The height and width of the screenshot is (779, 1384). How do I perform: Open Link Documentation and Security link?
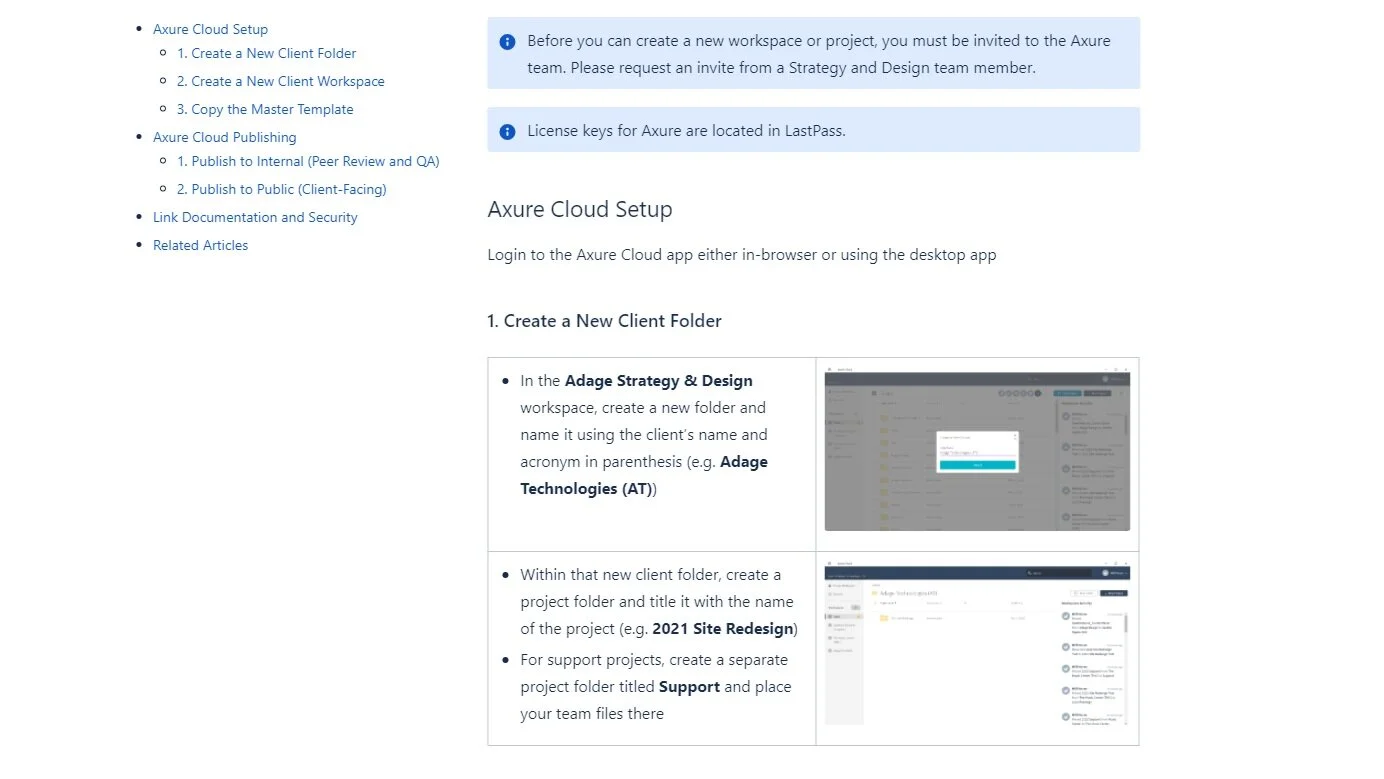tap(255, 217)
